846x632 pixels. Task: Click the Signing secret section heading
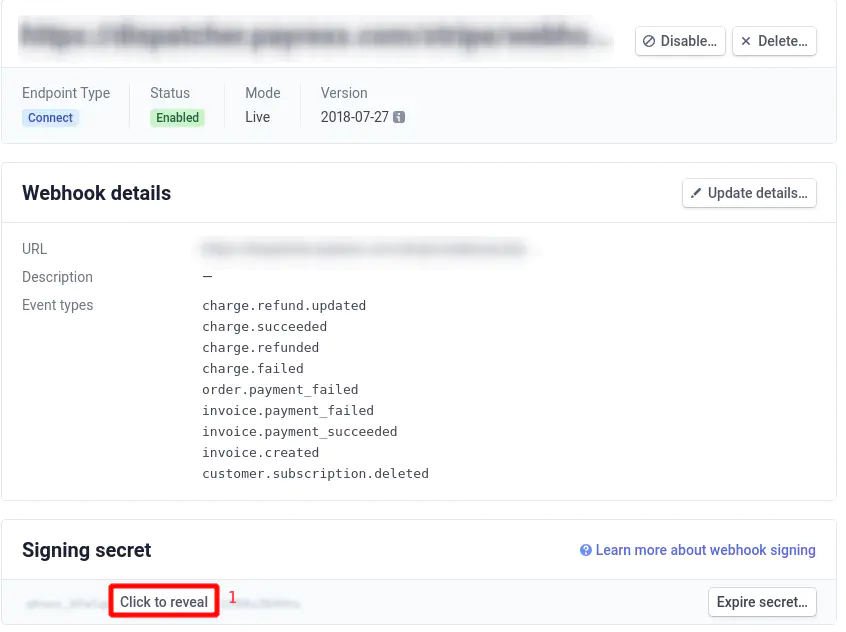[x=87, y=550]
